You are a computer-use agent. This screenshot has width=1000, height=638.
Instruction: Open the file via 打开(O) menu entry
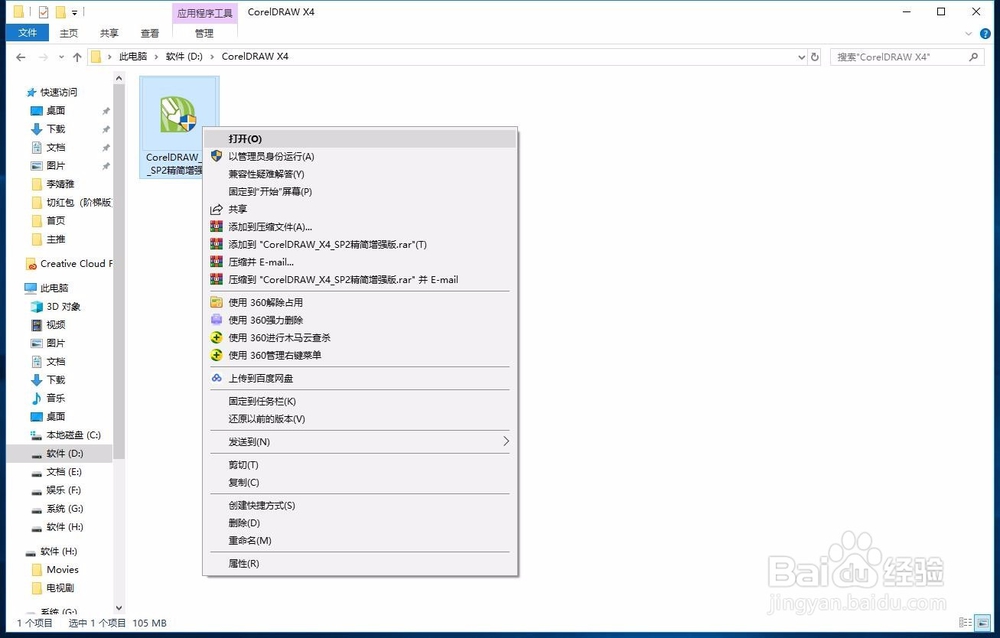pyautogui.click(x=360, y=138)
